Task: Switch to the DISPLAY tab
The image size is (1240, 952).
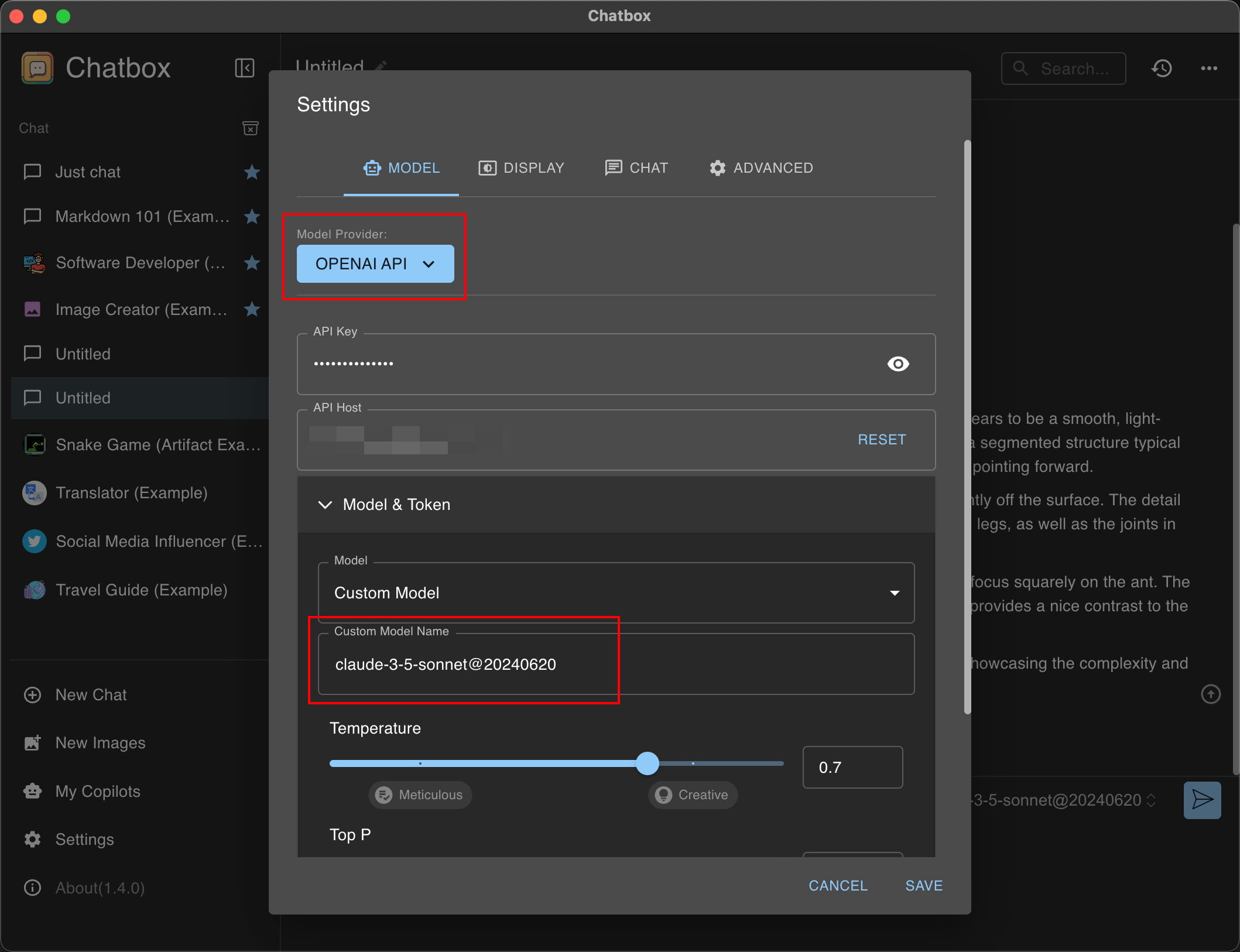Action: [521, 168]
